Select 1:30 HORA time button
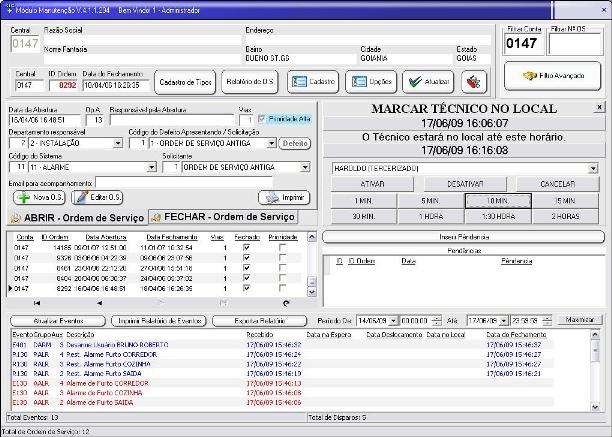This screenshot has height=437, width=612. pos(498,216)
